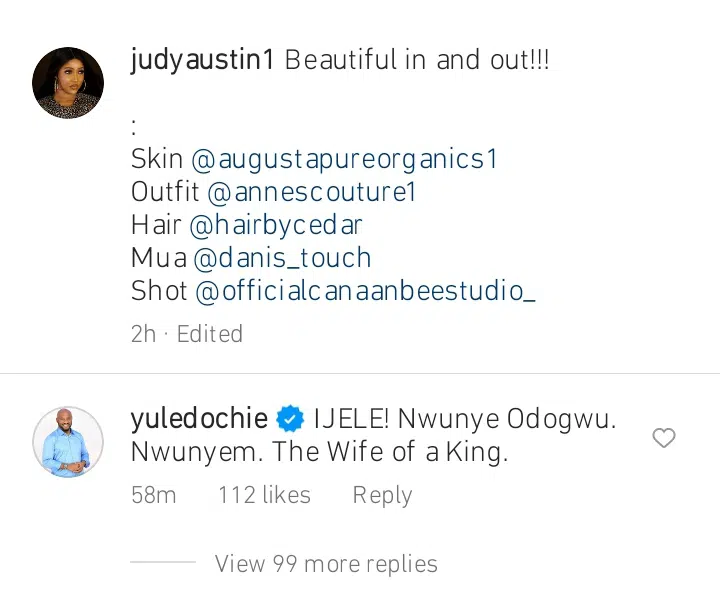Click the line before View 99 more replies
The height and width of the screenshot is (599, 720).
pos(163,562)
